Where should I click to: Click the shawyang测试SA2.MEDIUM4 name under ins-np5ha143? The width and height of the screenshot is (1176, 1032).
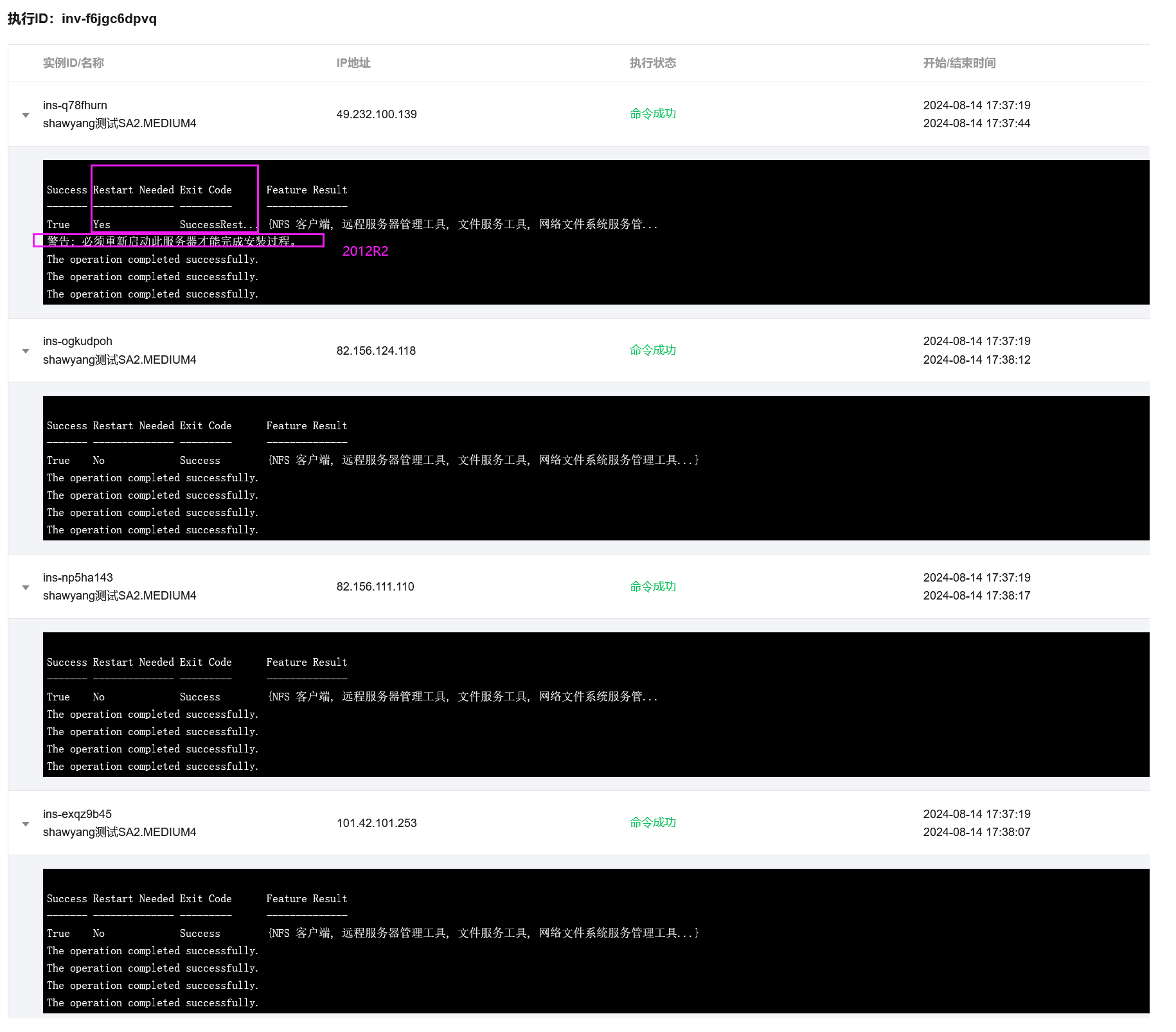click(120, 596)
